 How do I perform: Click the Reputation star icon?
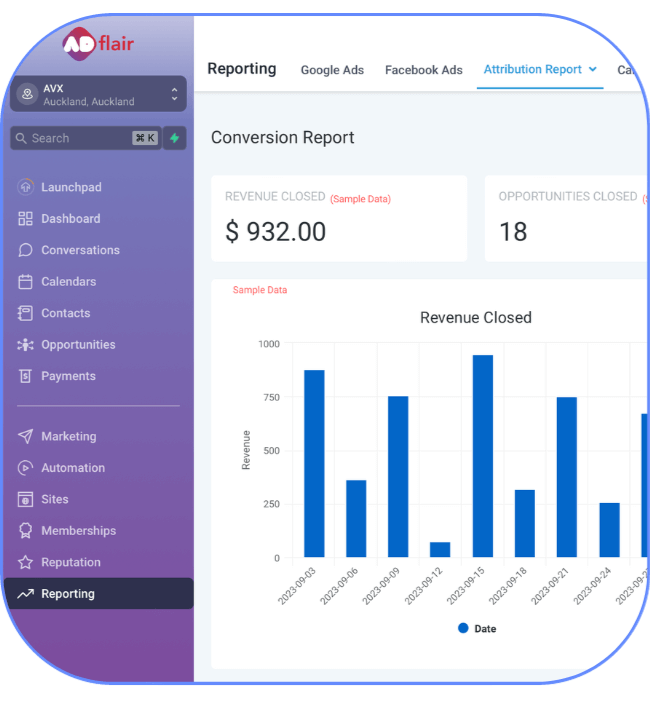coord(25,562)
